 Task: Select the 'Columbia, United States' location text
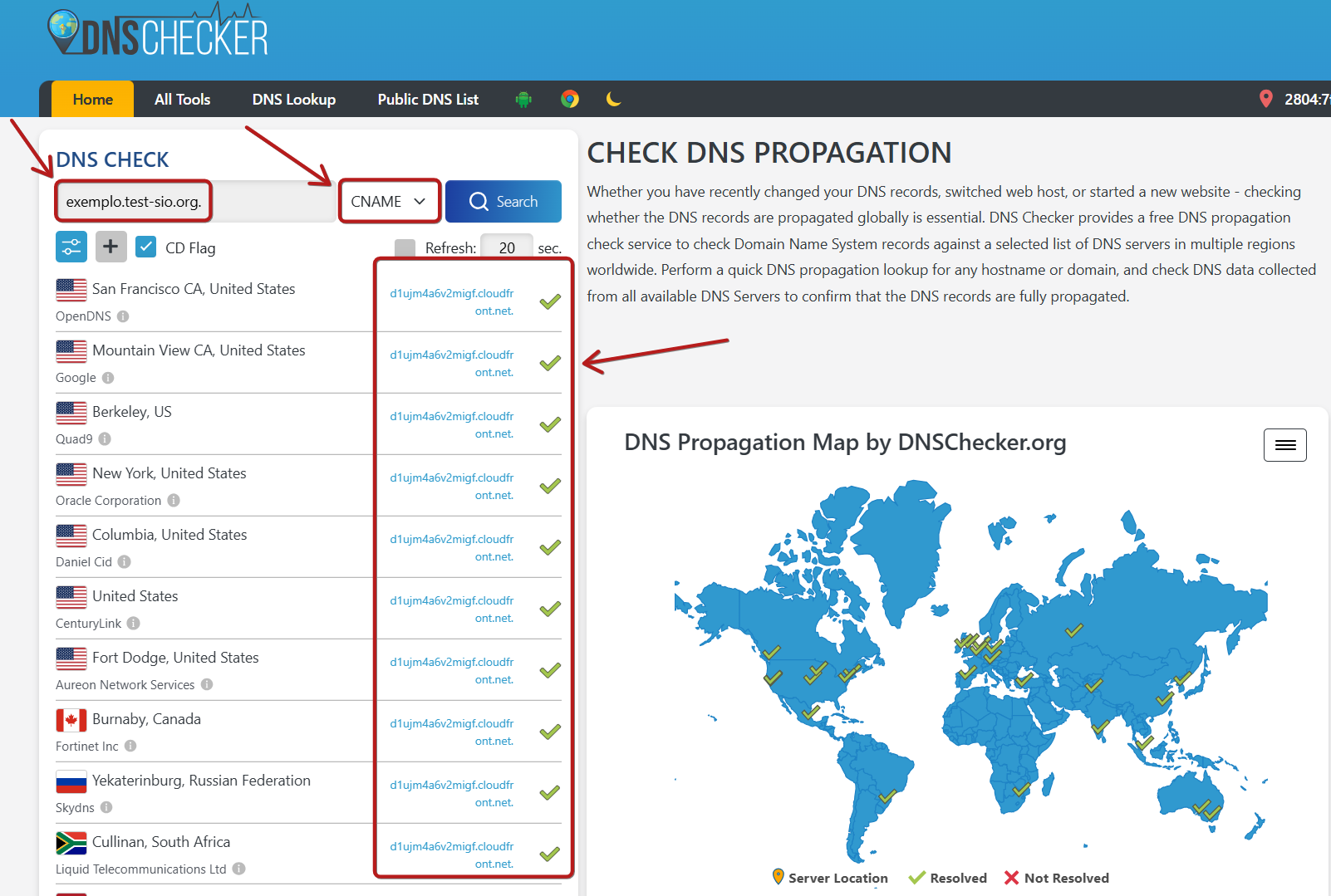coord(169,535)
